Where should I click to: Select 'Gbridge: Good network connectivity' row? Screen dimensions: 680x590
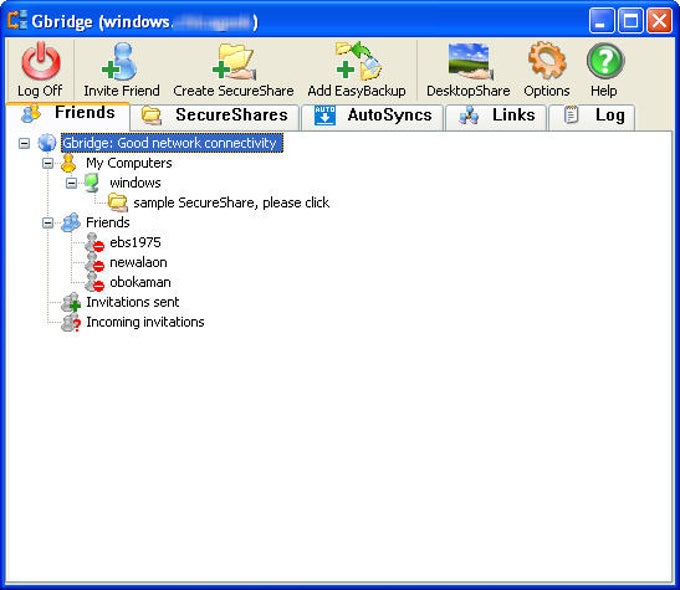pyautogui.click(x=172, y=143)
